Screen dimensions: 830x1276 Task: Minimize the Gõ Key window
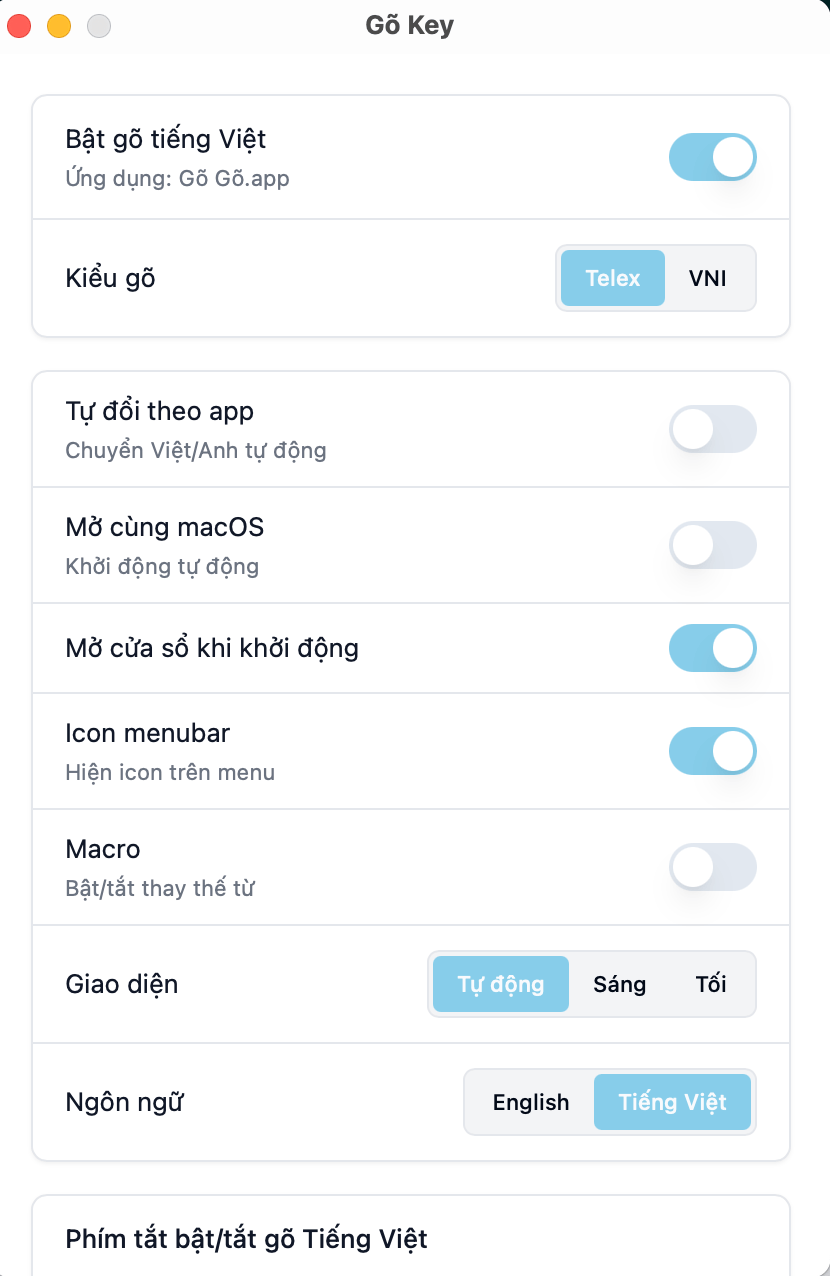click(x=58, y=26)
